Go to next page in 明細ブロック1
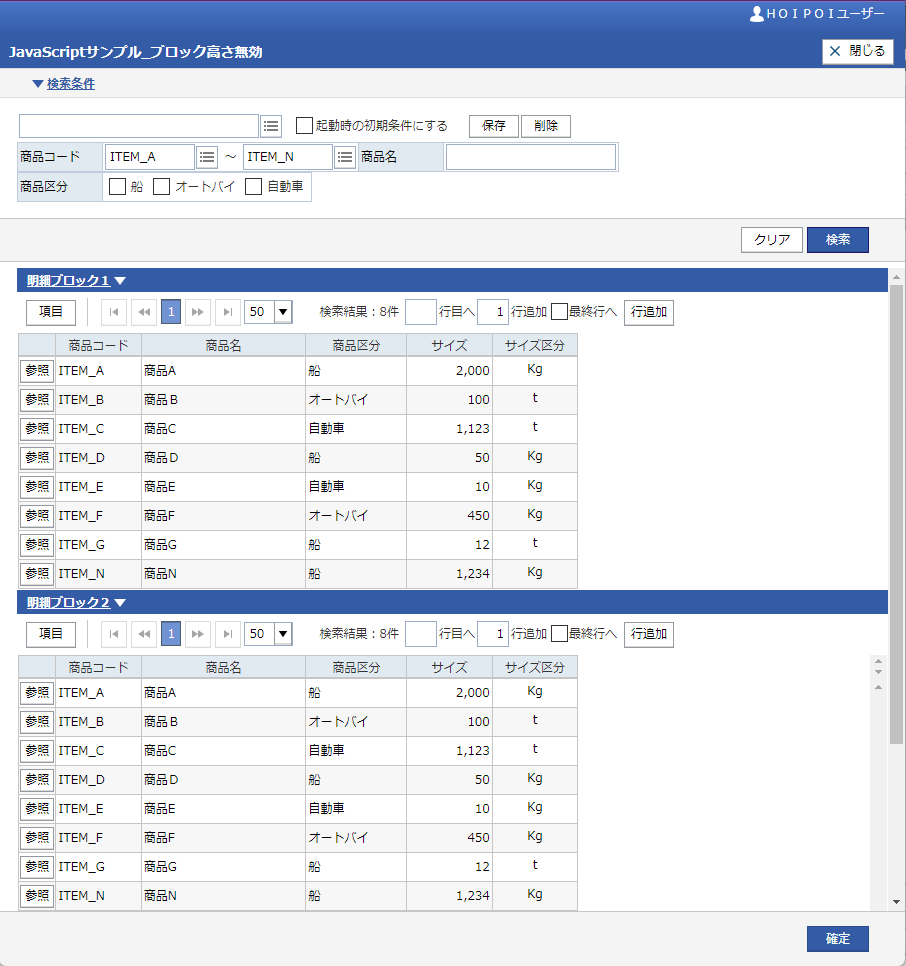This screenshot has height=966, width=906. (198, 312)
